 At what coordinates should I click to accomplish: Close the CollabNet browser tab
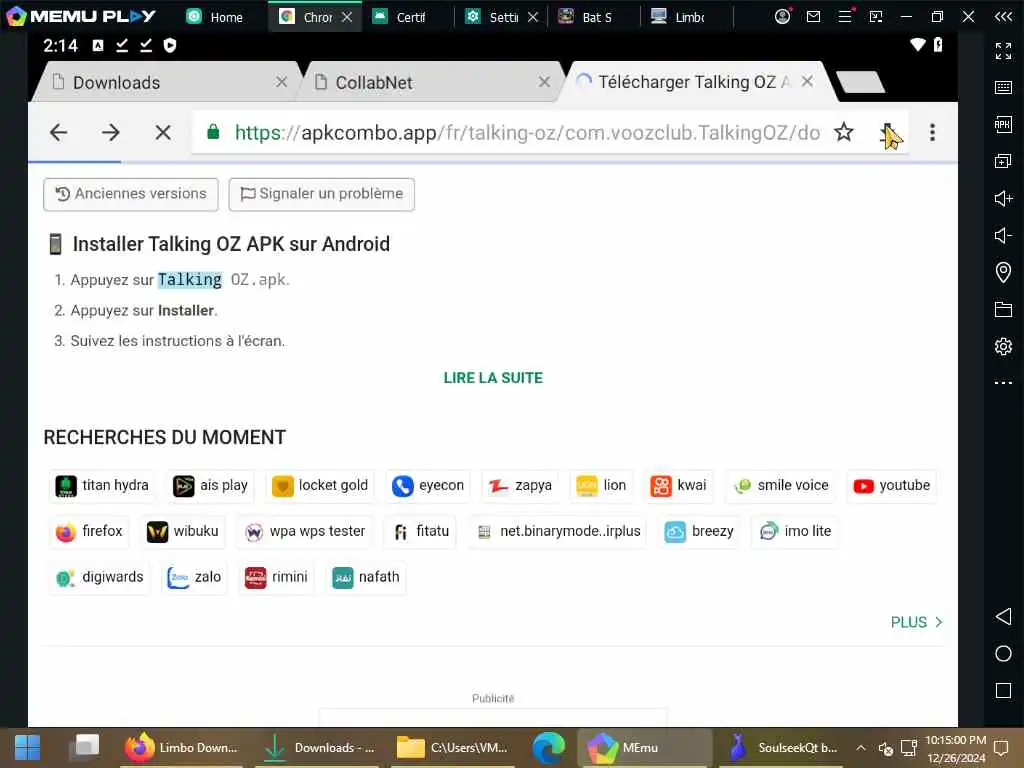coord(544,82)
